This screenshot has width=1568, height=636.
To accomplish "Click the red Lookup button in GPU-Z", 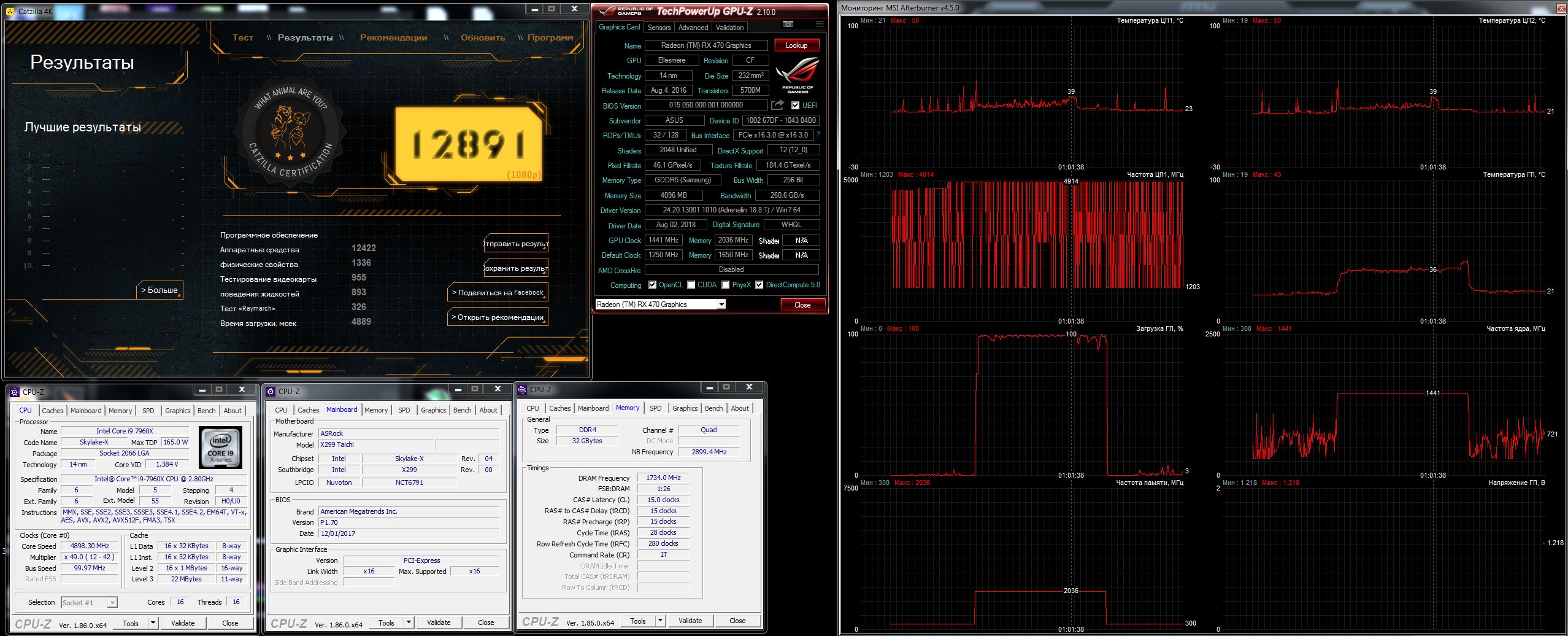I will point(796,45).
